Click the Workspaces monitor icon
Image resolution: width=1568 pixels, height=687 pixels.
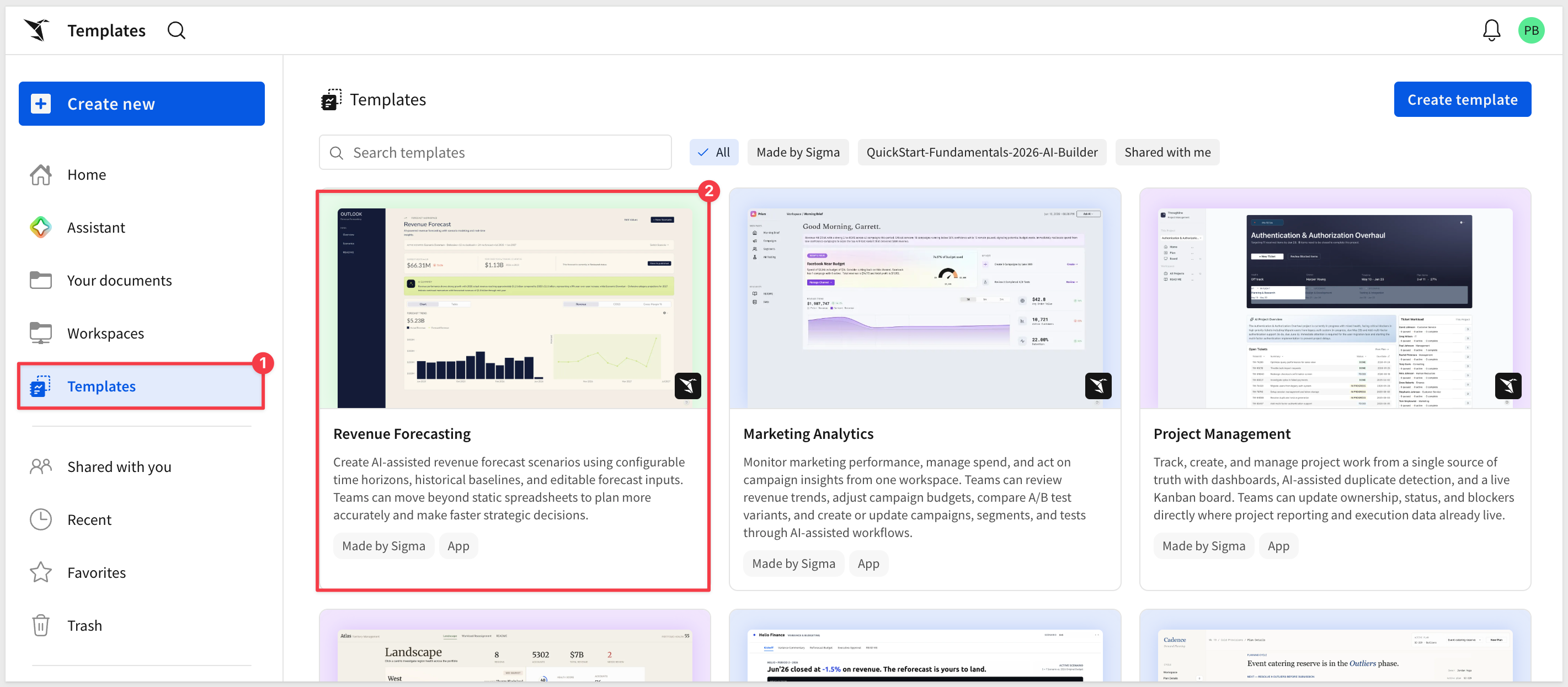pyautogui.click(x=41, y=334)
